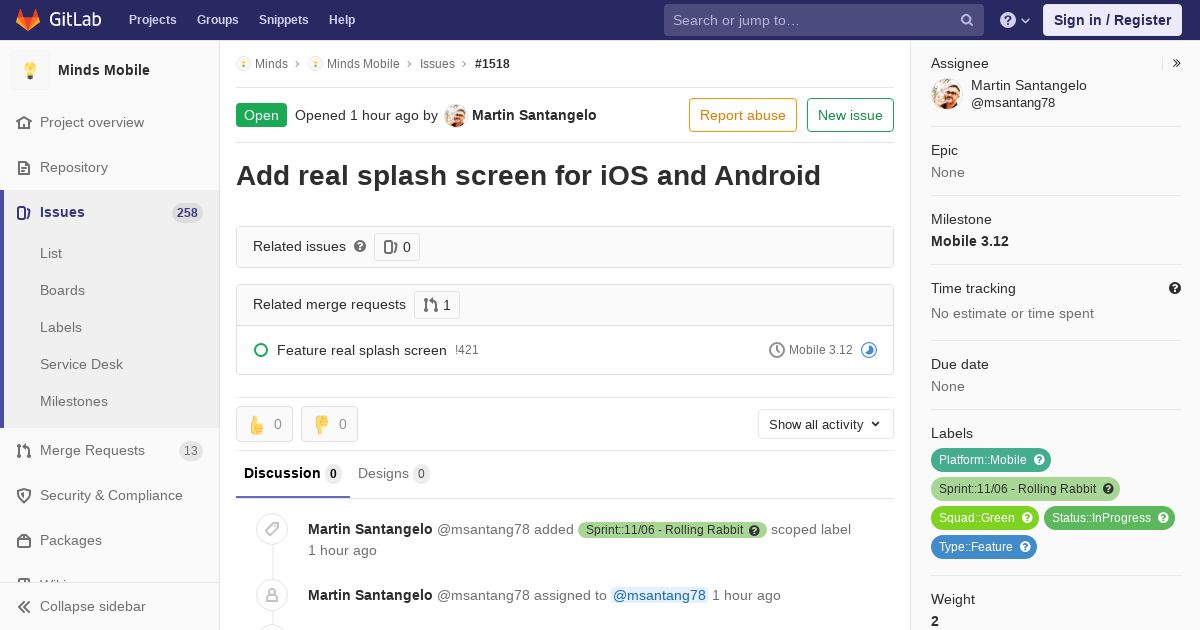Screen dimensions: 1200x630
Task: Click the Sign in / Register button
Action: 1112,20
